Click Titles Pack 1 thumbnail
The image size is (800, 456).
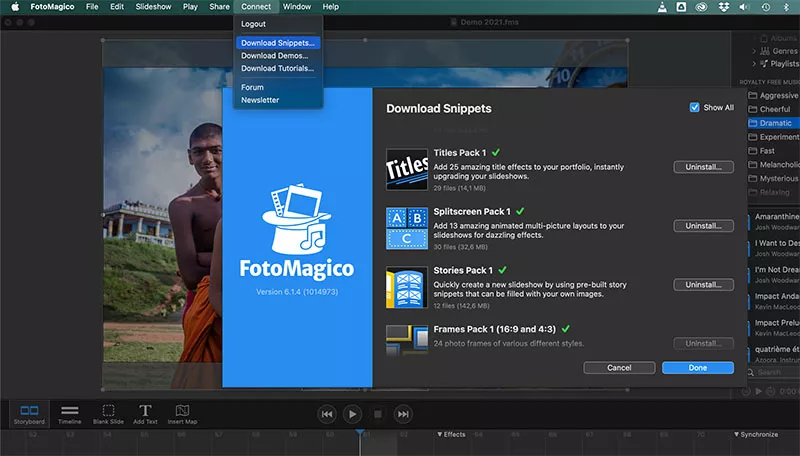click(407, 169)
